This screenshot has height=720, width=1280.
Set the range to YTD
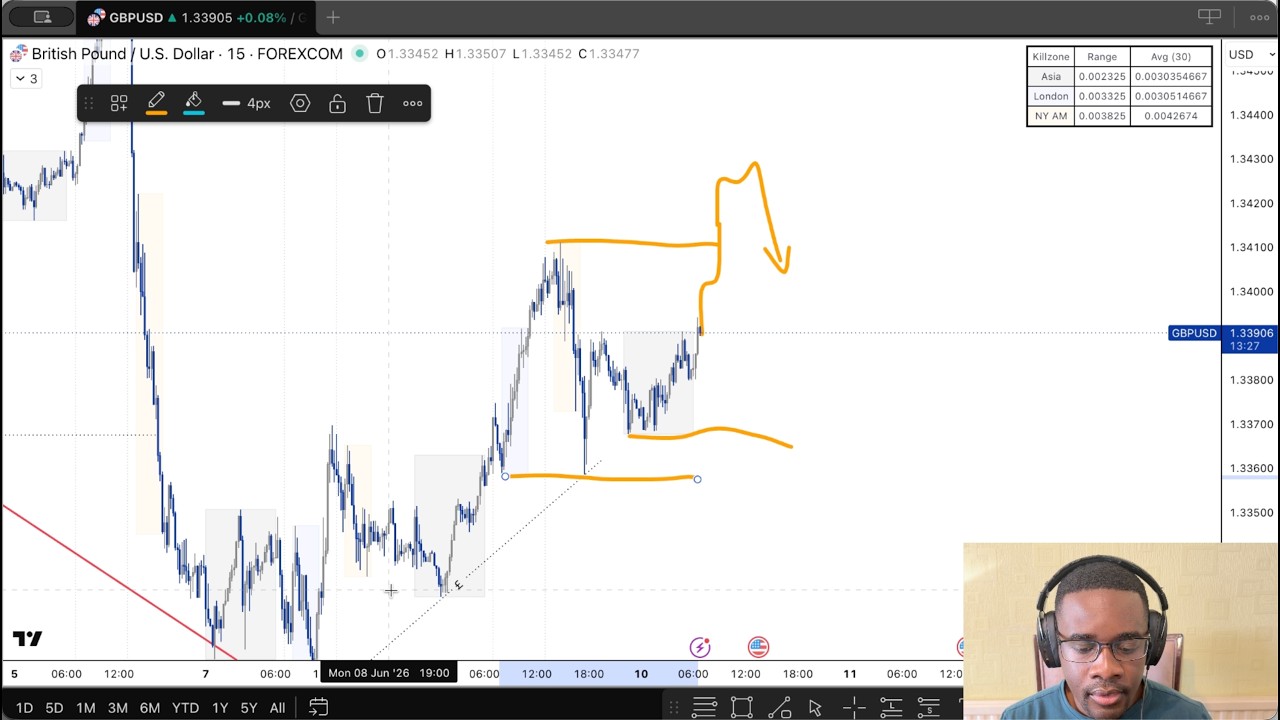pyautogui.click(x=185, y=708)
